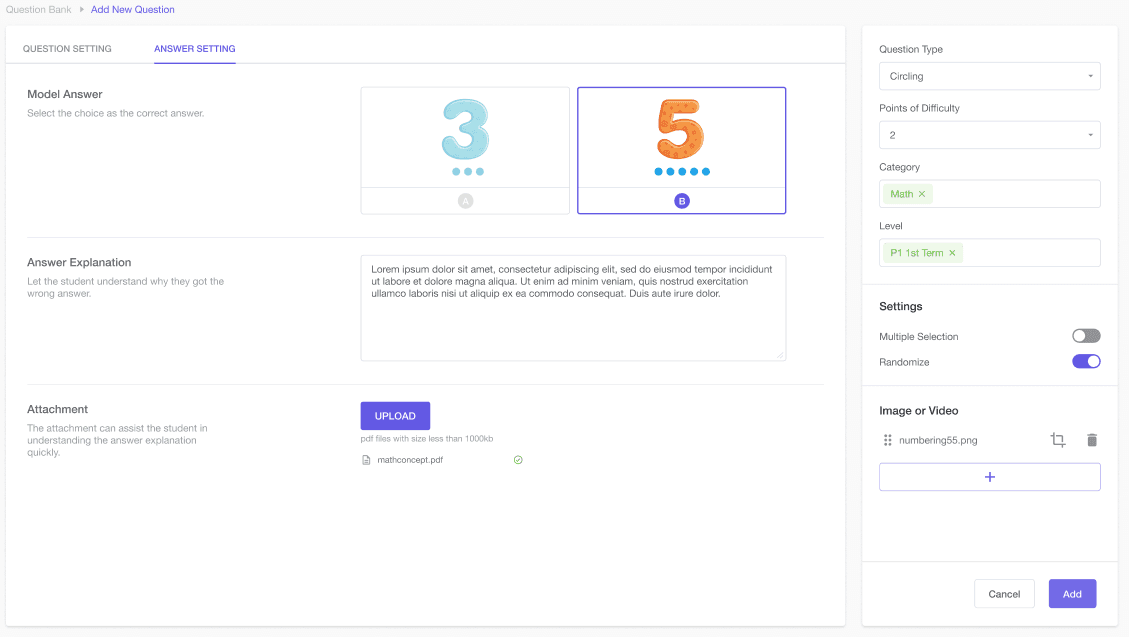
Task: Enable Multiple Selection
Action: pos(1086,336)
